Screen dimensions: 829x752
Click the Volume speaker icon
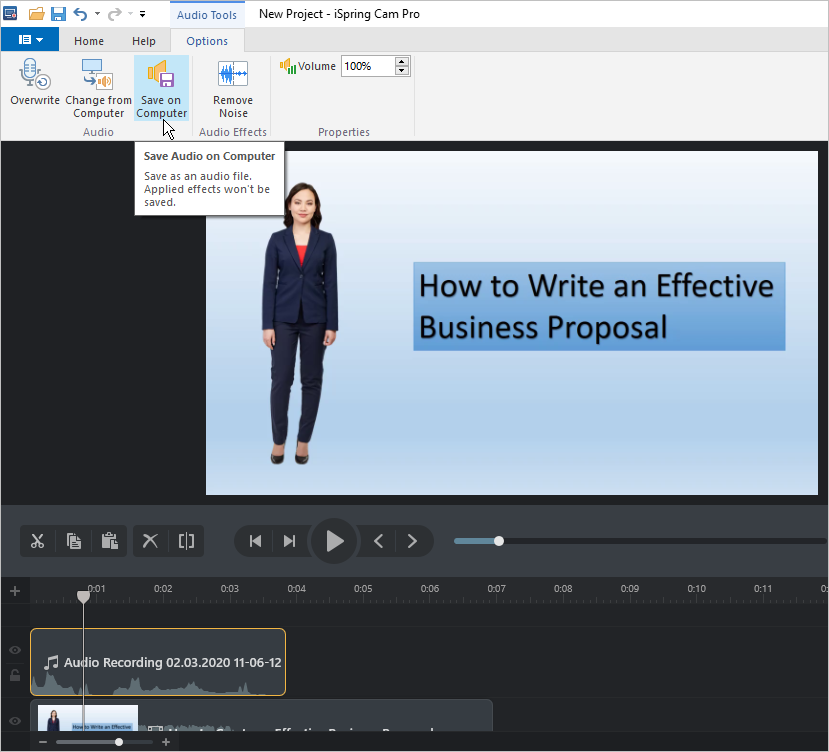(288, 66)
